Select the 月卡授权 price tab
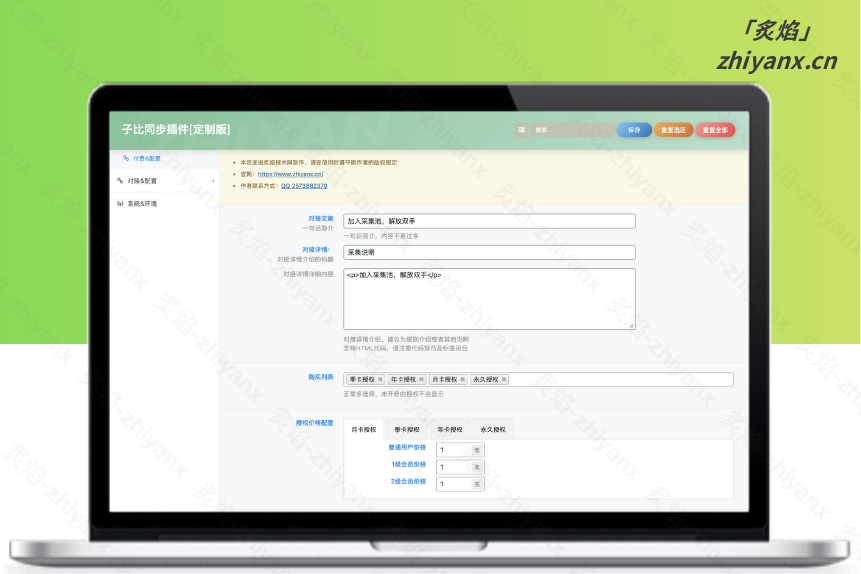Image resolution: width=861 pixels, height=574 pixels. point(364,430)
